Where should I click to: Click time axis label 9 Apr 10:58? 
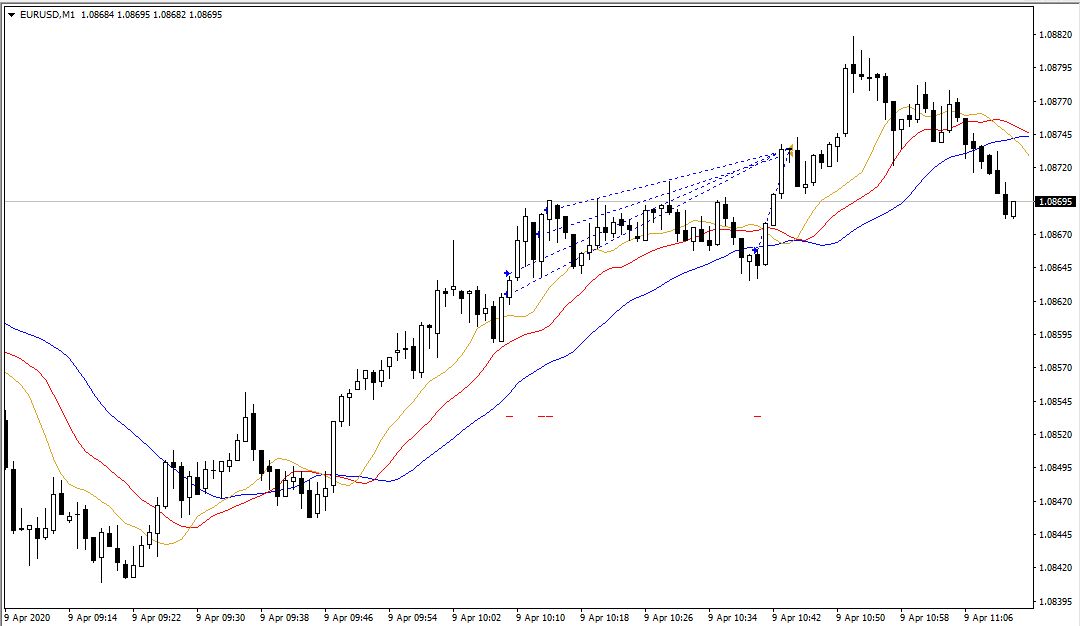click(925, 618)
